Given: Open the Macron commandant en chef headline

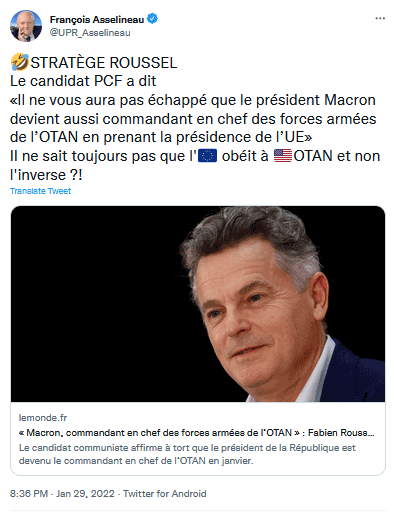Looking at the screenshot, I should pyautogui.click(x=197, y=433).
